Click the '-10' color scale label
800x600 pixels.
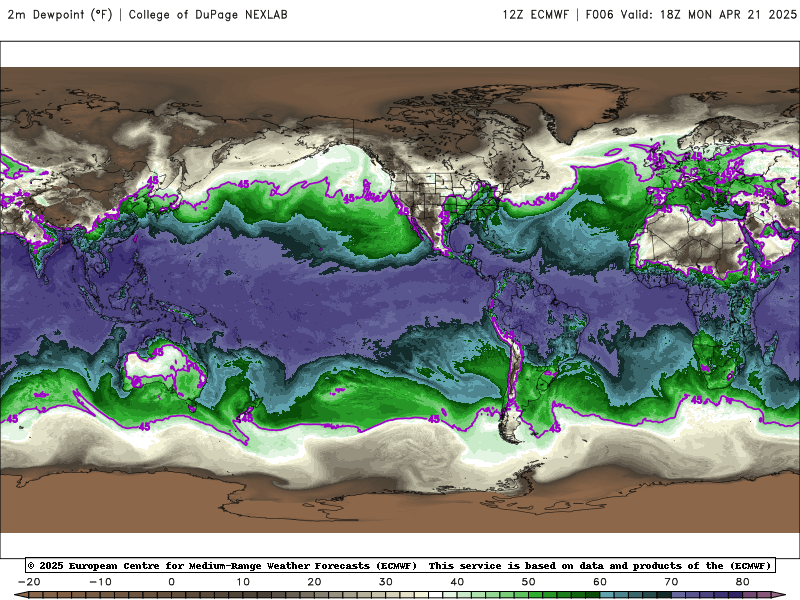[x=100, y=582]
